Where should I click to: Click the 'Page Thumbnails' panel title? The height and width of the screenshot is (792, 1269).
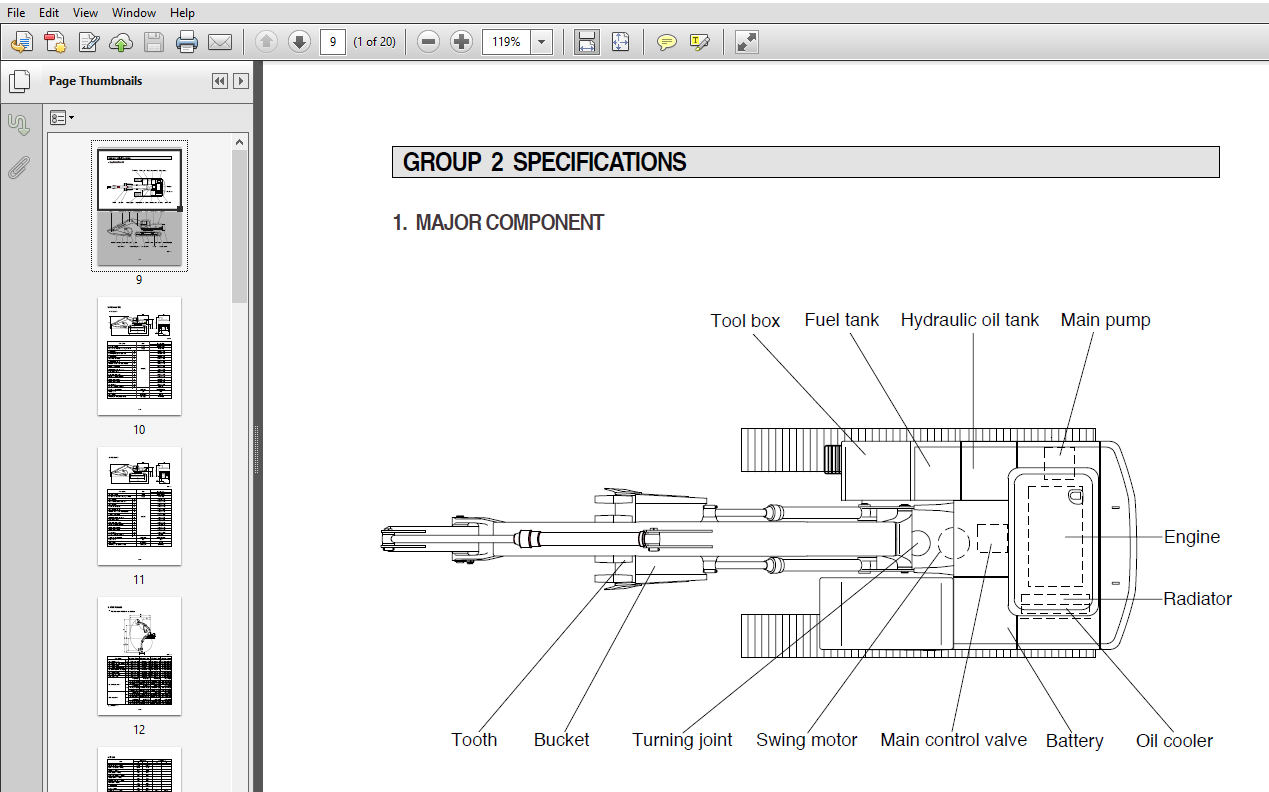(x=96, y=81)
